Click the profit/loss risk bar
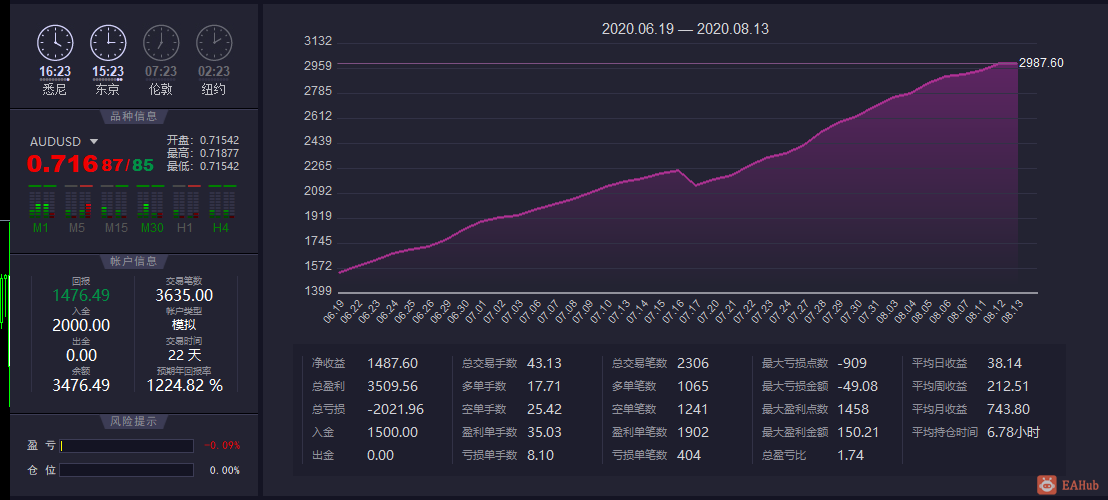 [x=126, y=446]
